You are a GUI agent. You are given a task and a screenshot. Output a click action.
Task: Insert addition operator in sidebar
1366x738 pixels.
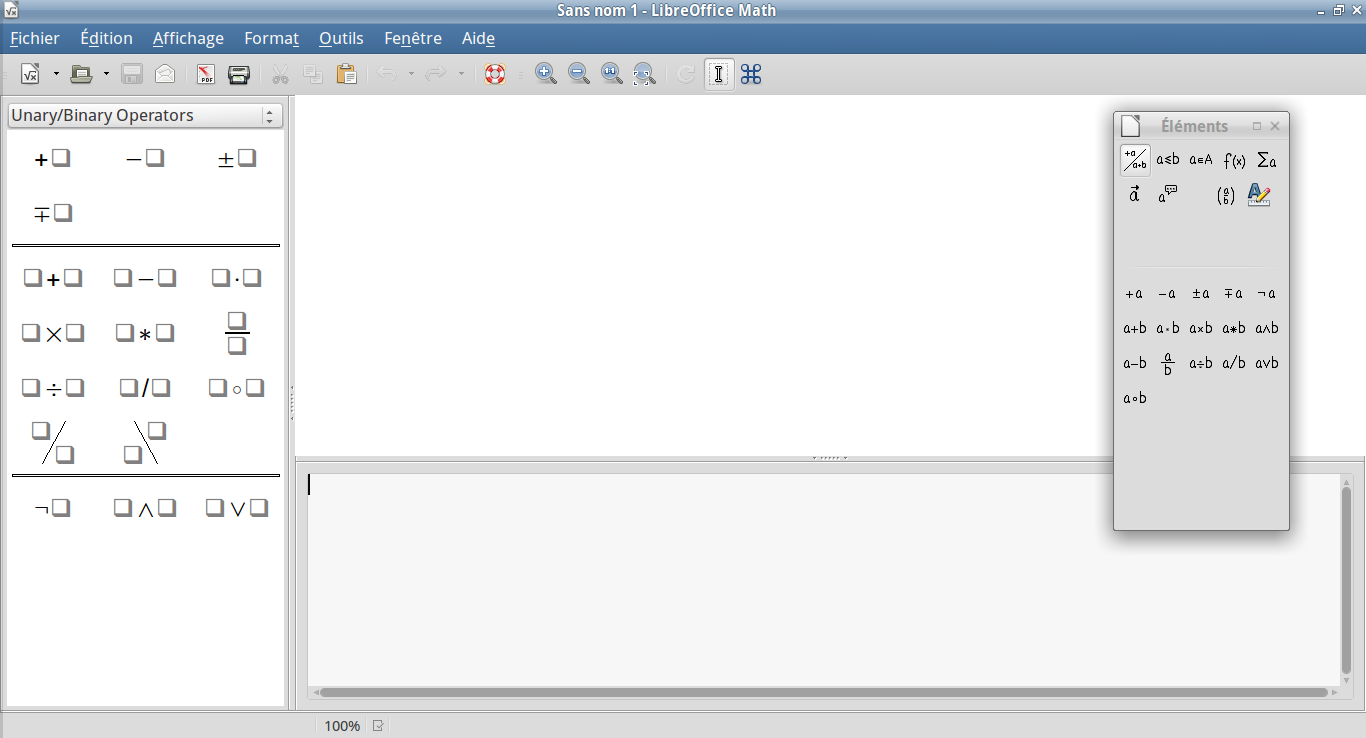[53, 278]
